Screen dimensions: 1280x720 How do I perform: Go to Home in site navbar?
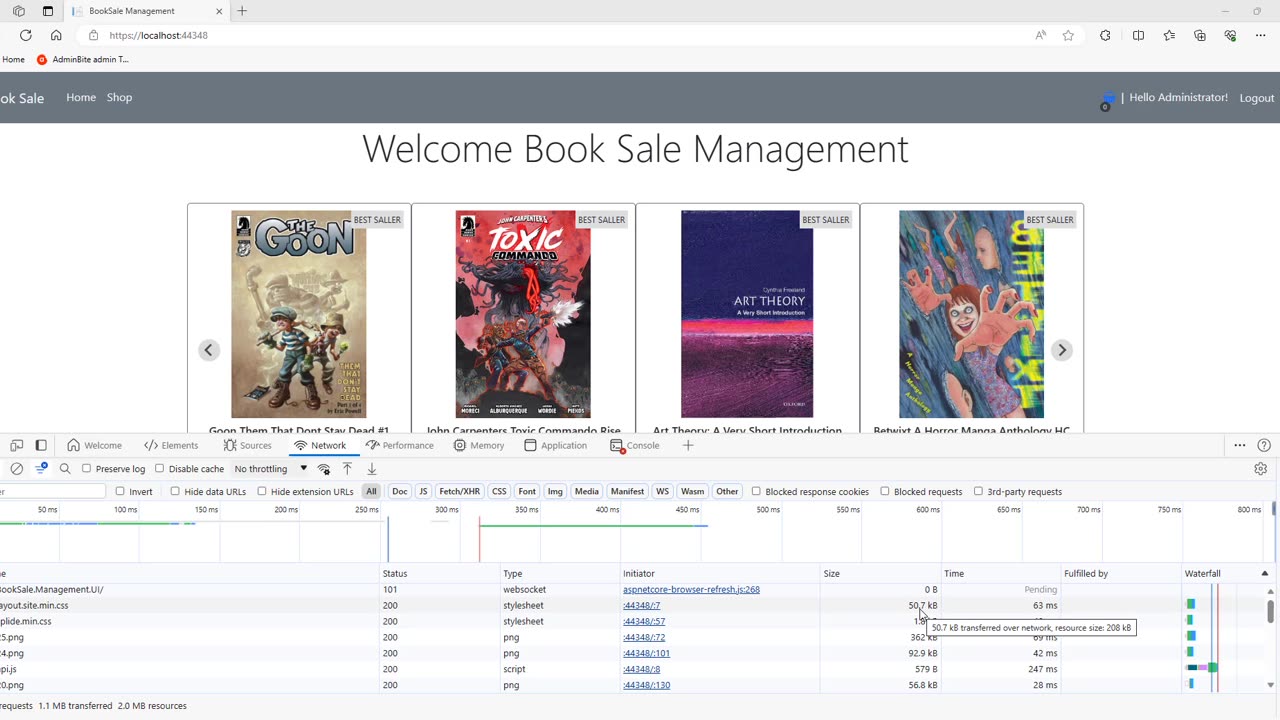click(81, 97)
